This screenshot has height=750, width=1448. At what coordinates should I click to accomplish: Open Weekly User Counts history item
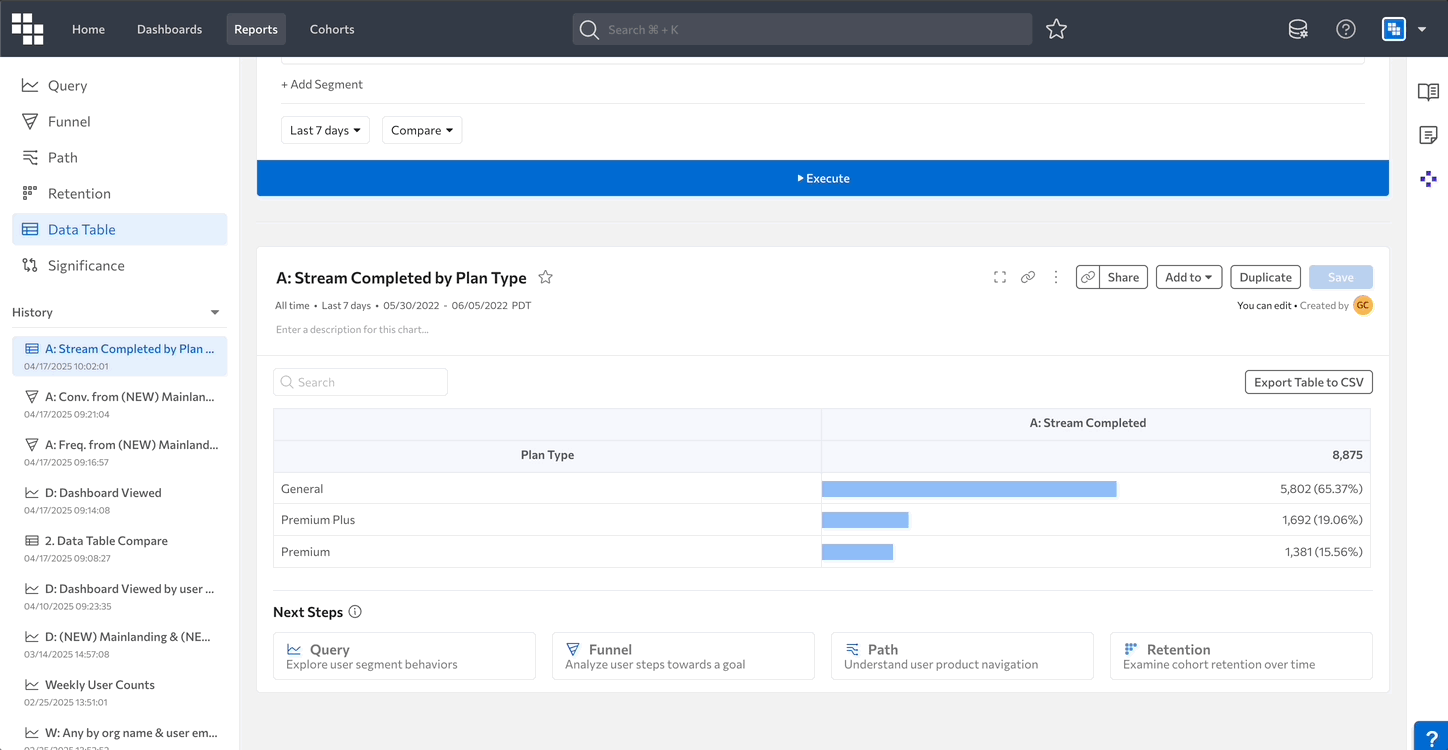pos(119,692)
